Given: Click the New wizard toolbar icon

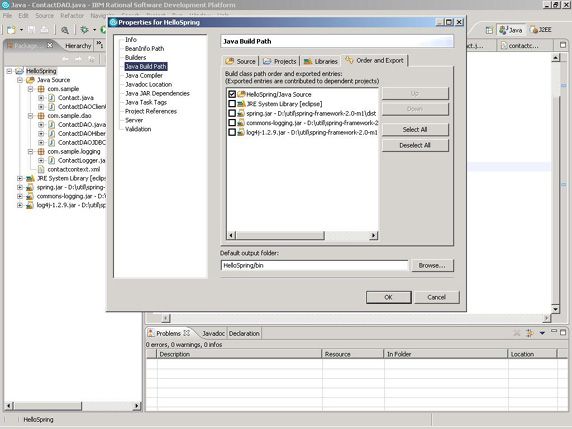Looking at the screenshot, I should tap(12, 30).
